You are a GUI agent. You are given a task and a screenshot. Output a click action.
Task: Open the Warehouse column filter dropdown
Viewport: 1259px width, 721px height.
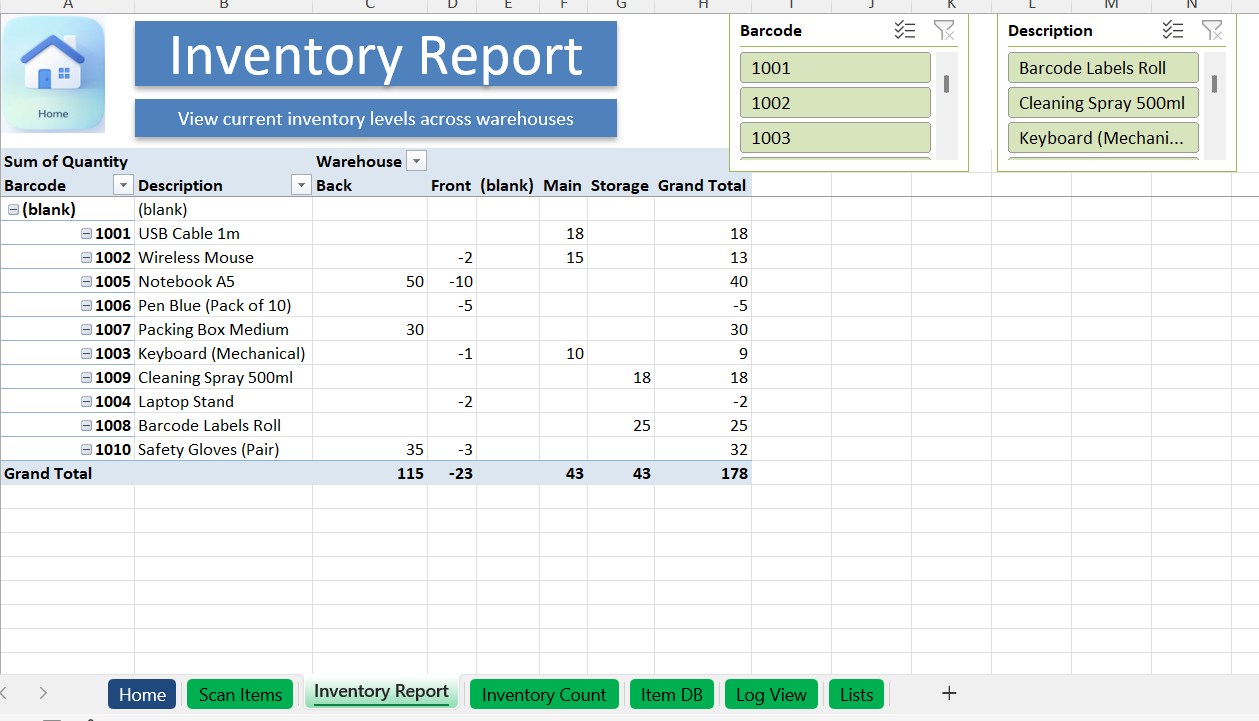[x=416, y=162]
